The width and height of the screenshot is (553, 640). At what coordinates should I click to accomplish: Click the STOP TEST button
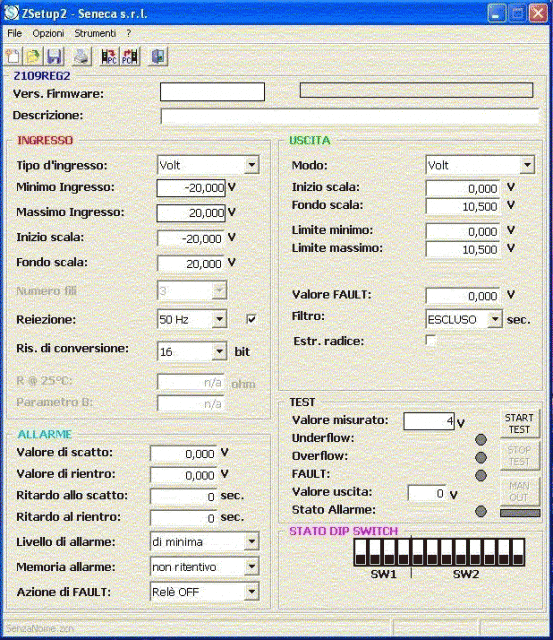519,456
